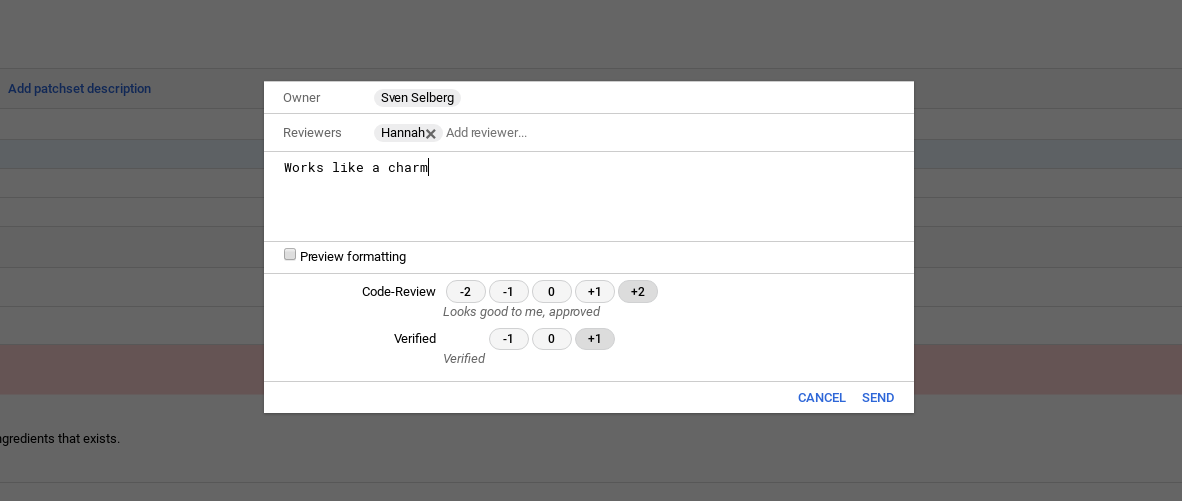1182x501 pixels.
Task: Tick the Preview formatting checkbox
Action: pyautogui.click(x=290, y=255)
